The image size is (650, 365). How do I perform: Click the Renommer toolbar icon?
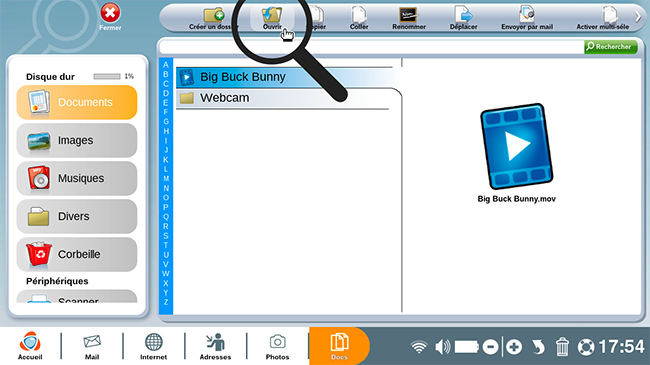[409, 15]
